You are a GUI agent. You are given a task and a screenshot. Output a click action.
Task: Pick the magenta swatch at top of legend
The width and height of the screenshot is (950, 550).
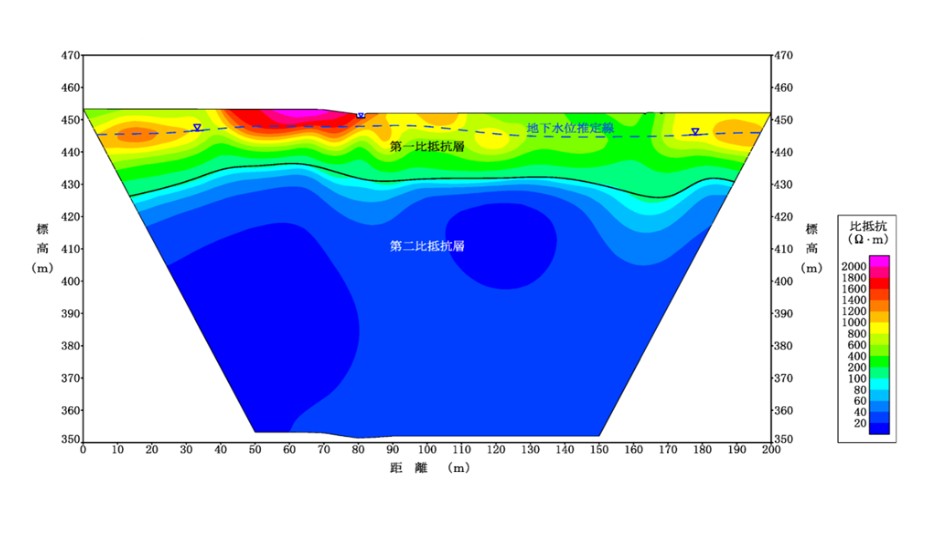click(879, 260)
